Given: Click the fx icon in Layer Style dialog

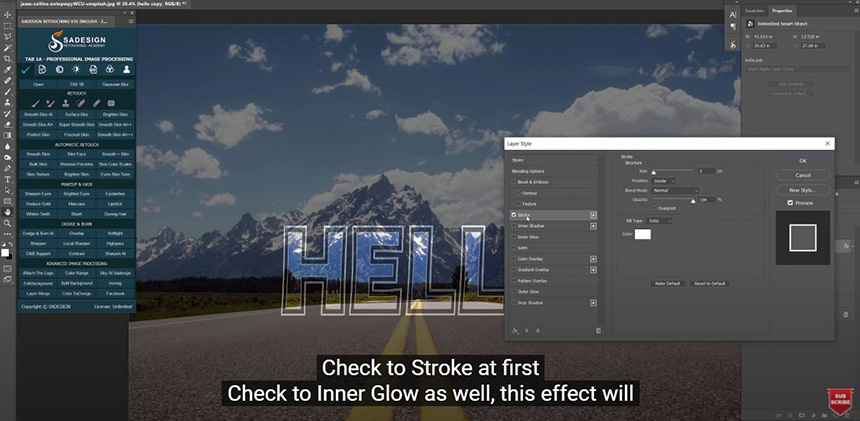Looking at the screenshot, I should [x=515, y=331].
